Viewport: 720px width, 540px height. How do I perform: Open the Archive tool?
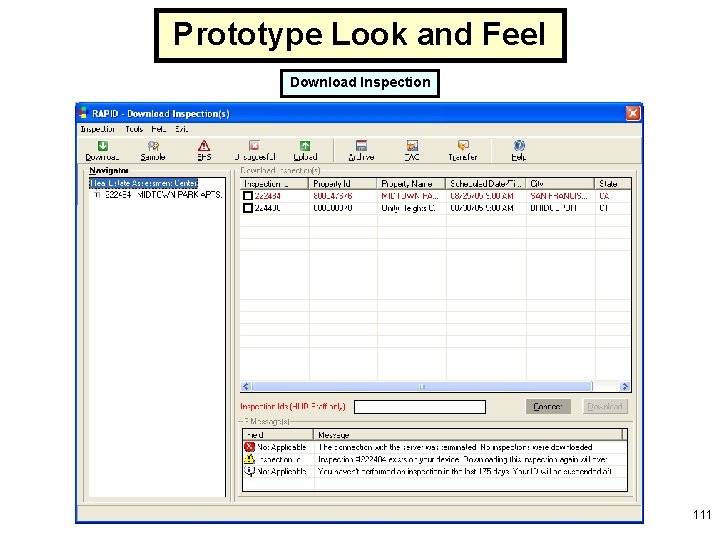361,146
